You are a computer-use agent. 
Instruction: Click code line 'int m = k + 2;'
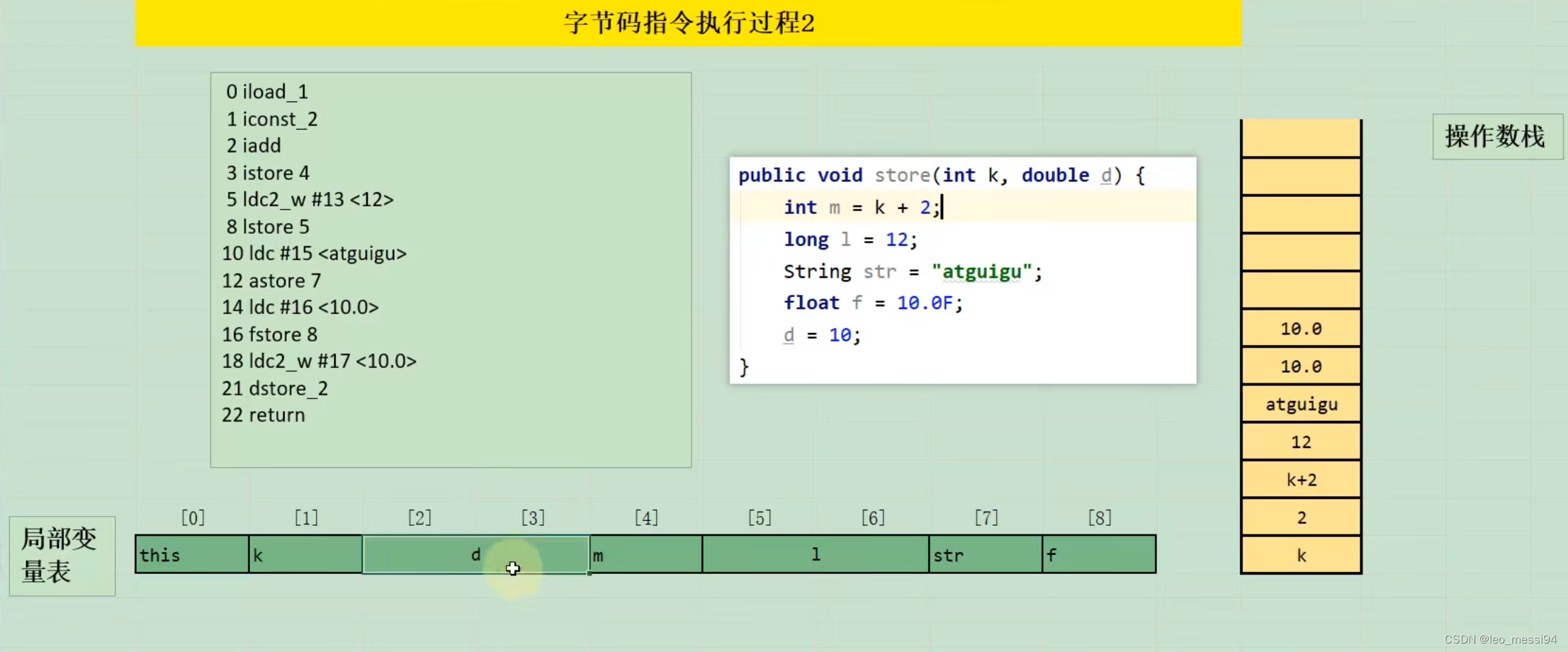pyautogui.click(x=862, y=208)
